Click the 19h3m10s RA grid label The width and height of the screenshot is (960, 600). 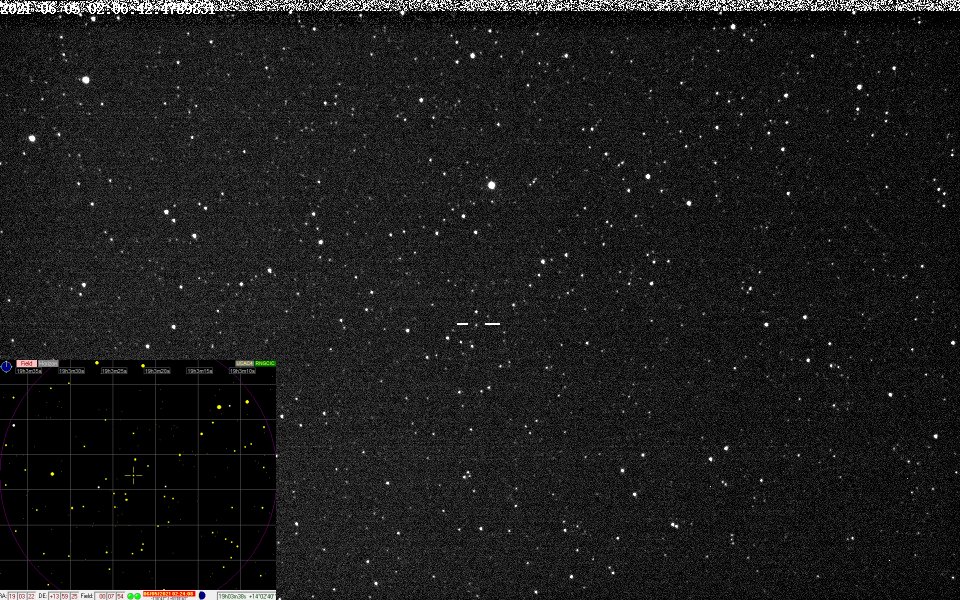pos(242,370)
